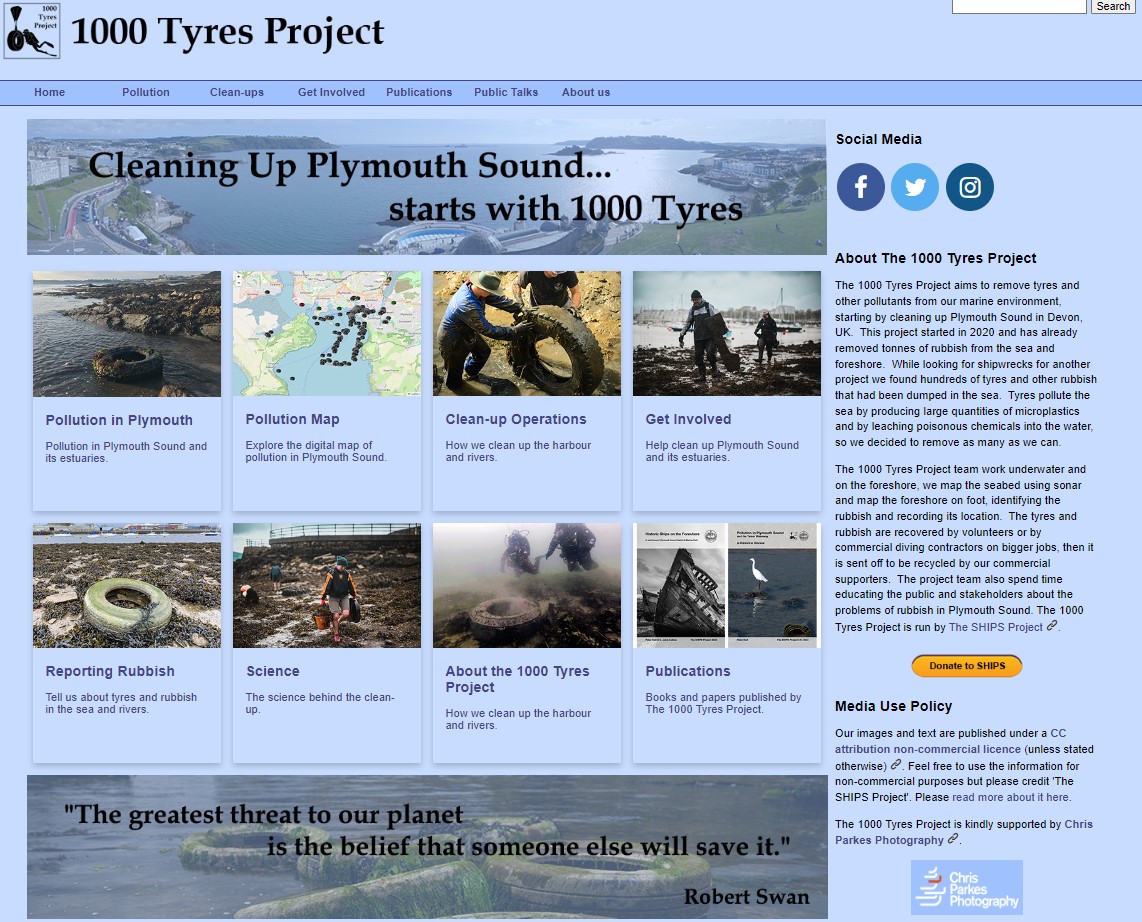Click the Chris Parkes Photography logo

[966, 887]
